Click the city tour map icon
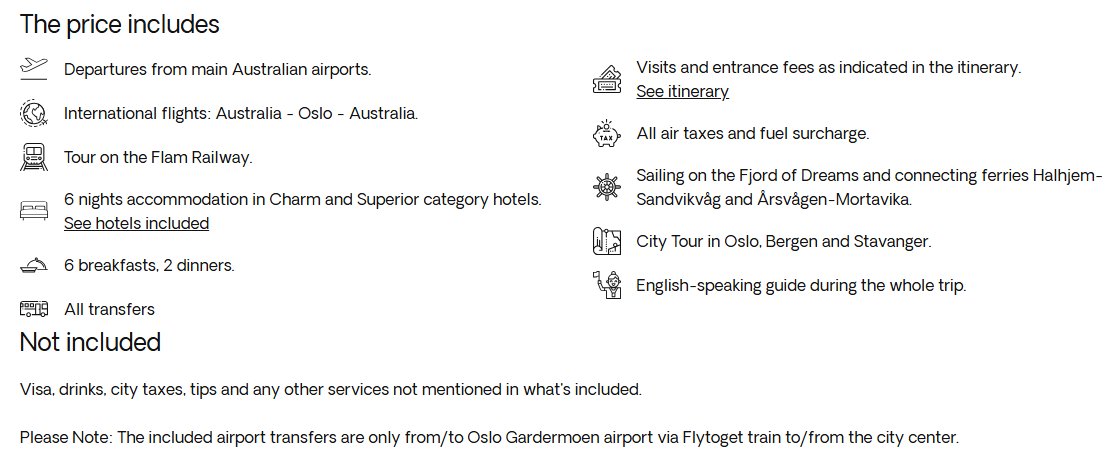This screenshot has width=1113, height=450. coord(606,241)
